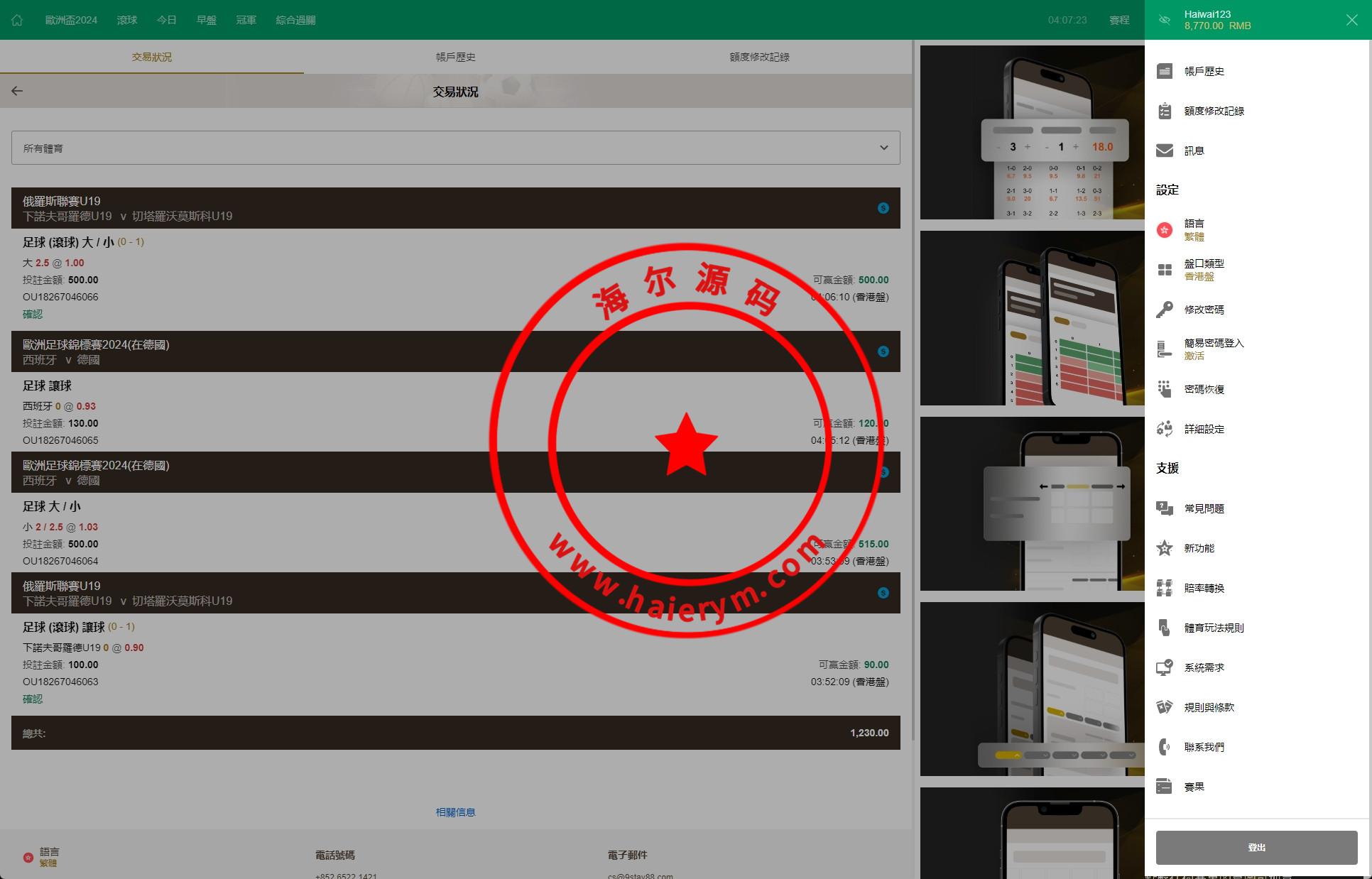The height and width of the screenshot is (879, 1372).
Task: Click the score prediction phone thumbnail
Action: pyautogui.click(x=1032, y=133)
